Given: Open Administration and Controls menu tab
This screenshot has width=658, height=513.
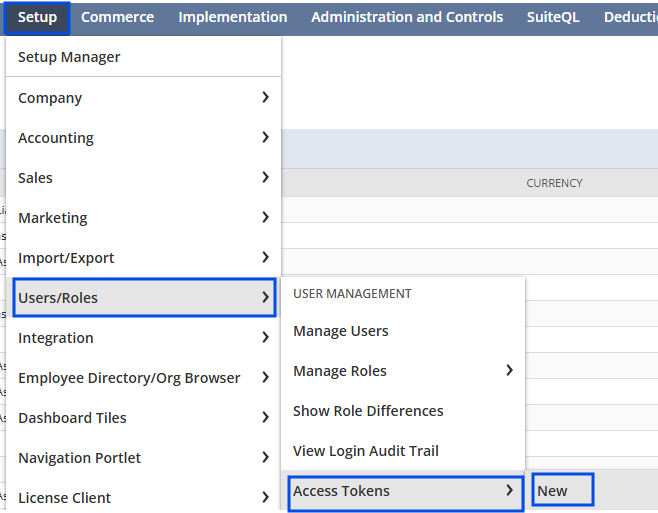Looking at the screenshot, I should pos(407,18).
